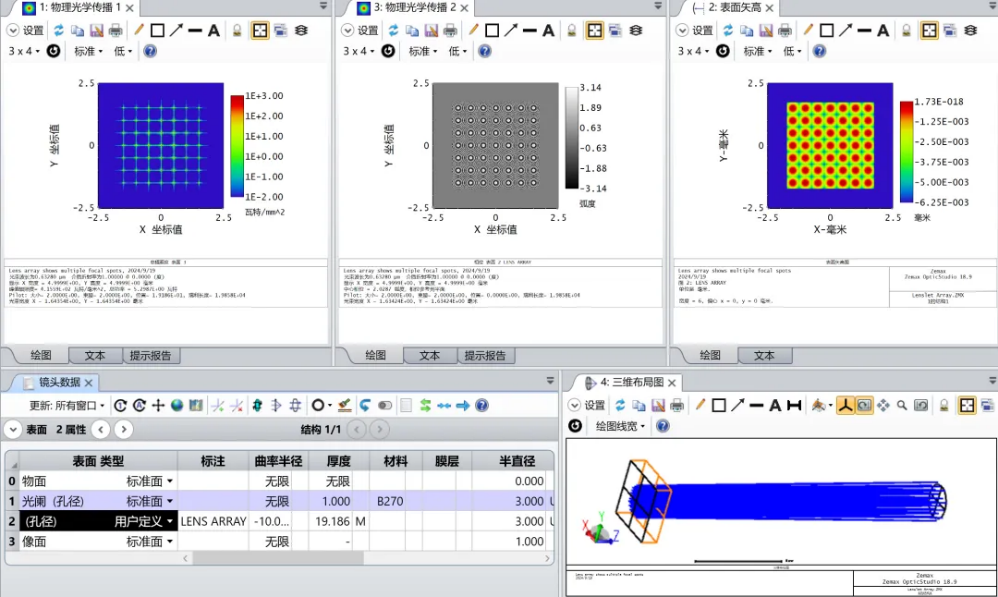998x597 pixels.
Task: Click the dimension measure tool in 三维布局图 toolbar
Action: (x=794, y=405)
